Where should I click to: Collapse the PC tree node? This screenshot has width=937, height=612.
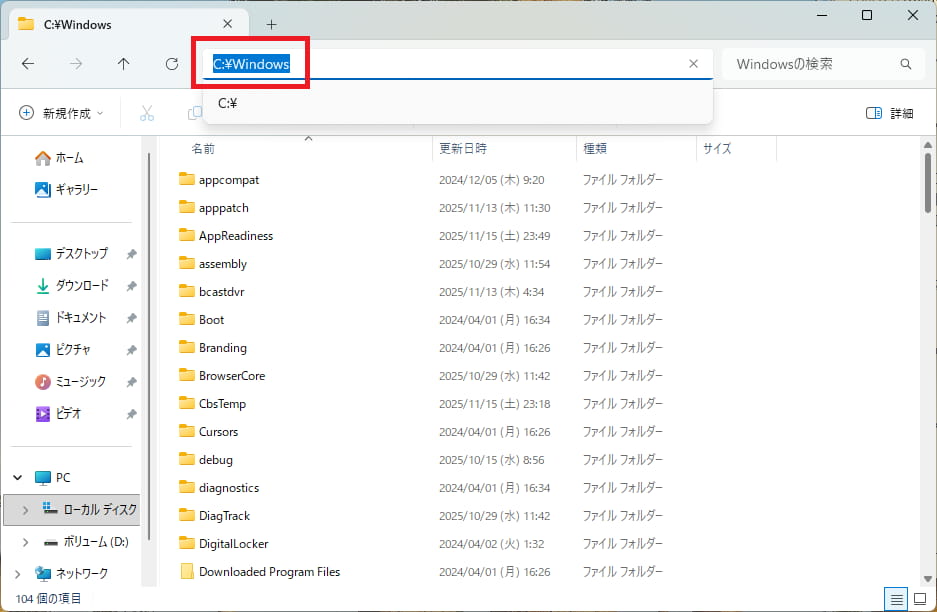[18, 478]
